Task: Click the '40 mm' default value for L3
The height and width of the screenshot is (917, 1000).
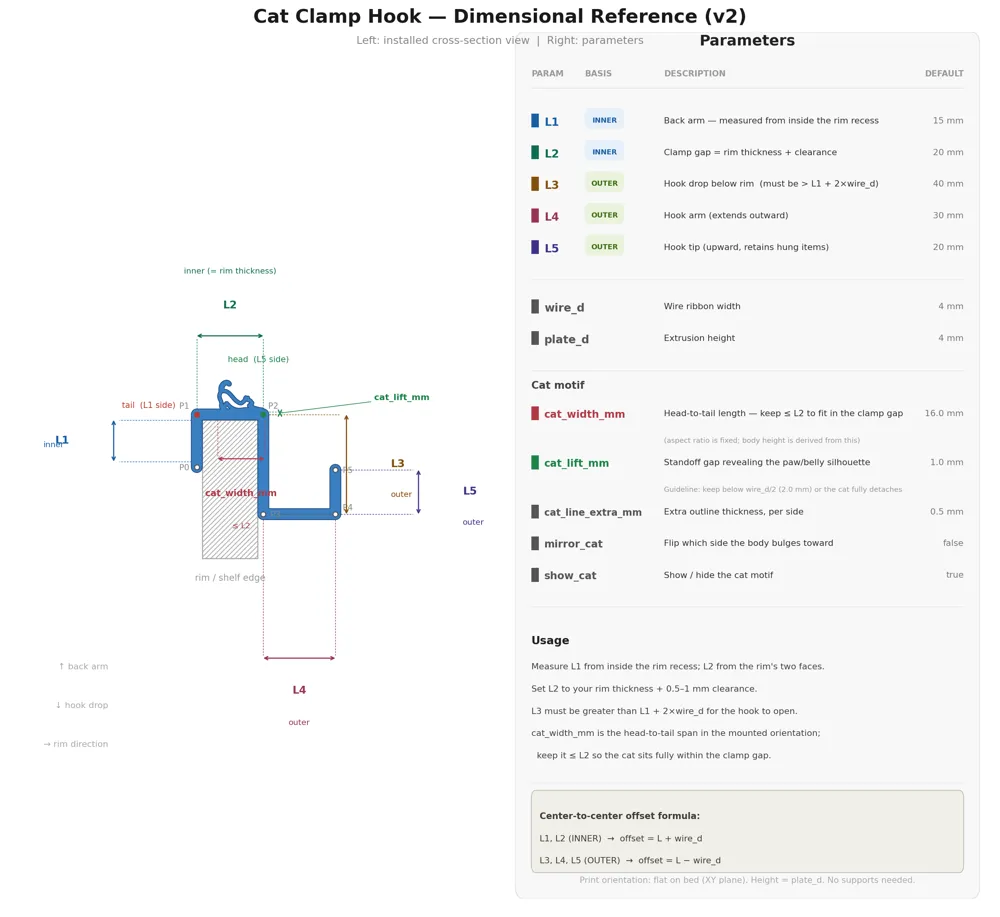Action: (948, 184)
